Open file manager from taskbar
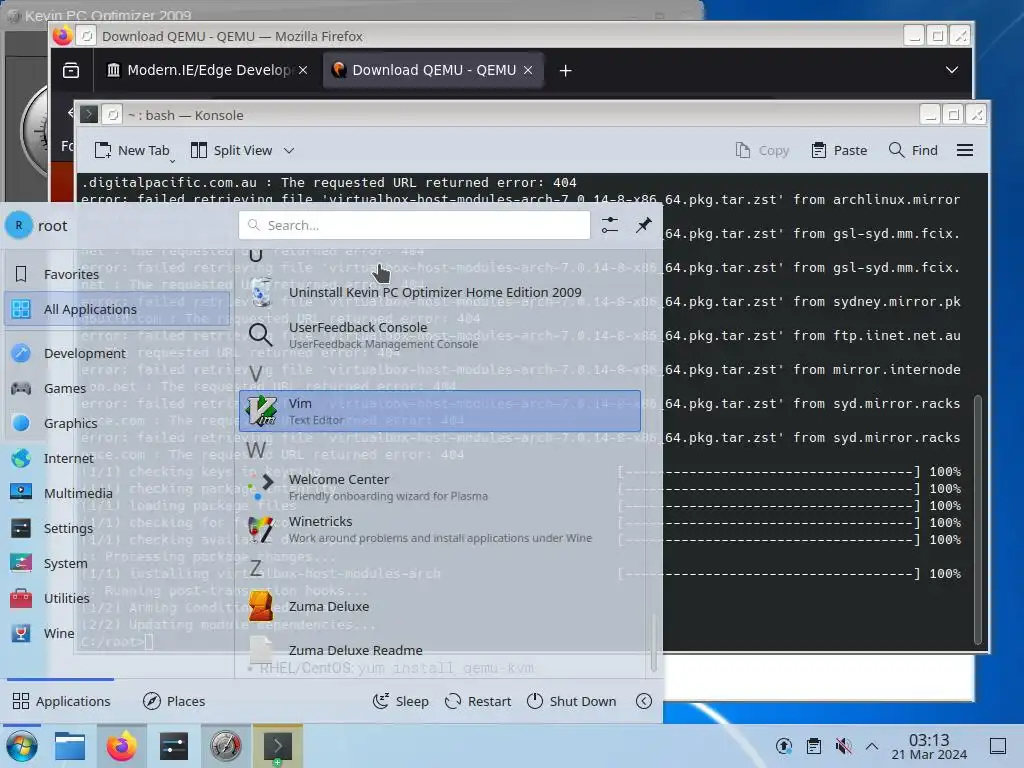The height and width of the screenshot is (768, 1024). 70,746
